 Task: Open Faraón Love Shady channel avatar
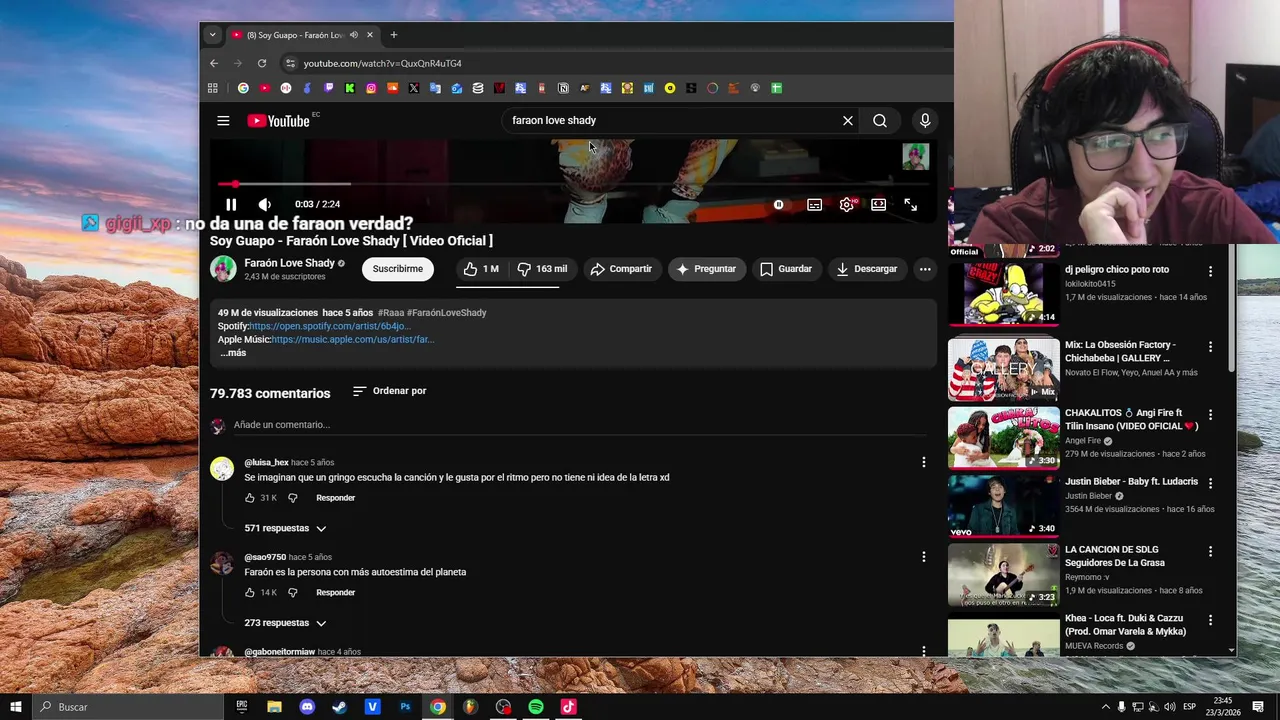coord(223,269)
